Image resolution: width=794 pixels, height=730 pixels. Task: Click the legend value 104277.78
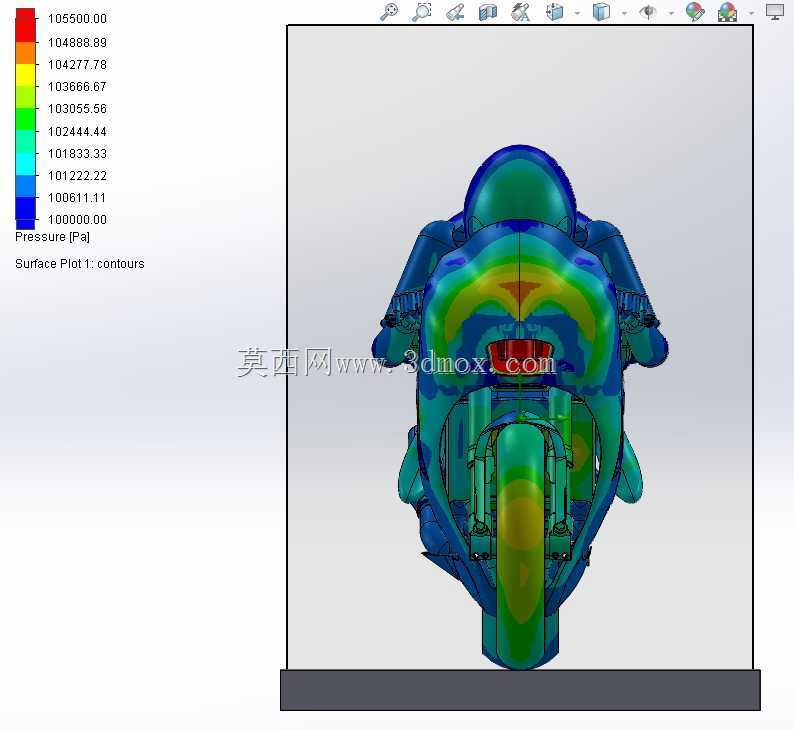(x=77, y=65)
